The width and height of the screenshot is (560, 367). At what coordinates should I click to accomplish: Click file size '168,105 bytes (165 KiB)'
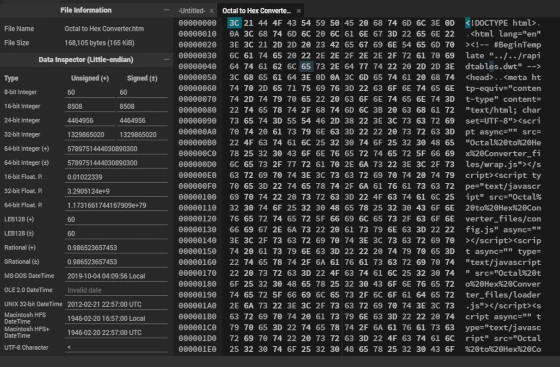[x=100, y=43]
